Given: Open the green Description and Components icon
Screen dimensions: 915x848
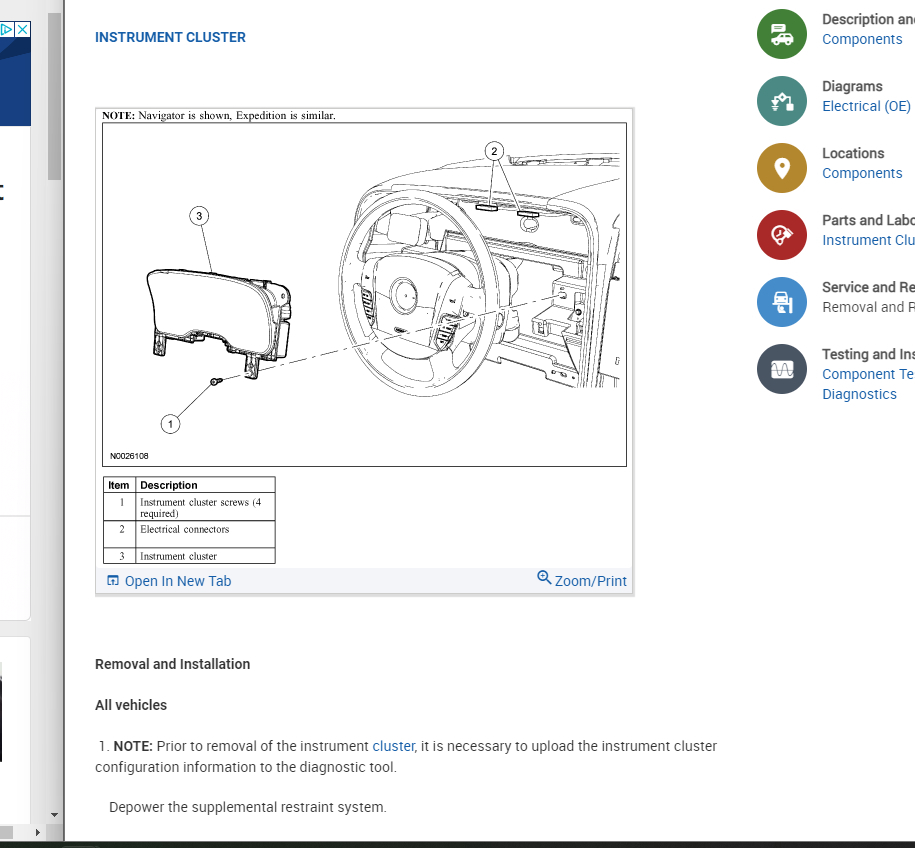Looking at the screenshot, I should pos(781,34).
